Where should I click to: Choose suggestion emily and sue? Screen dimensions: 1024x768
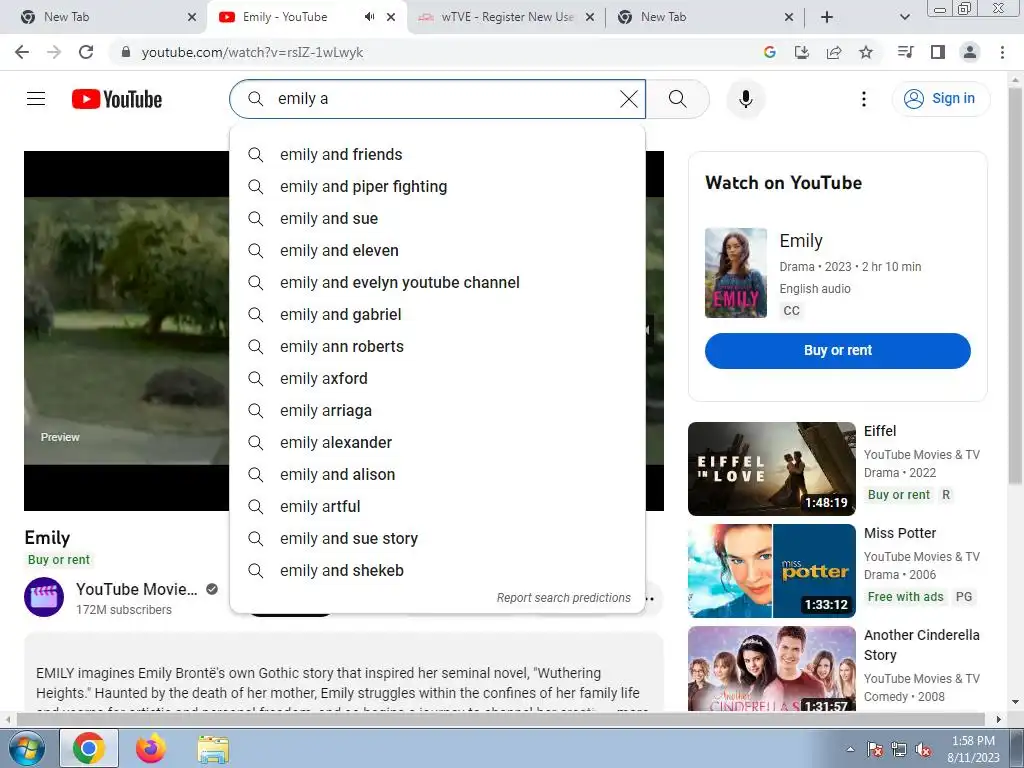[438, 218]
